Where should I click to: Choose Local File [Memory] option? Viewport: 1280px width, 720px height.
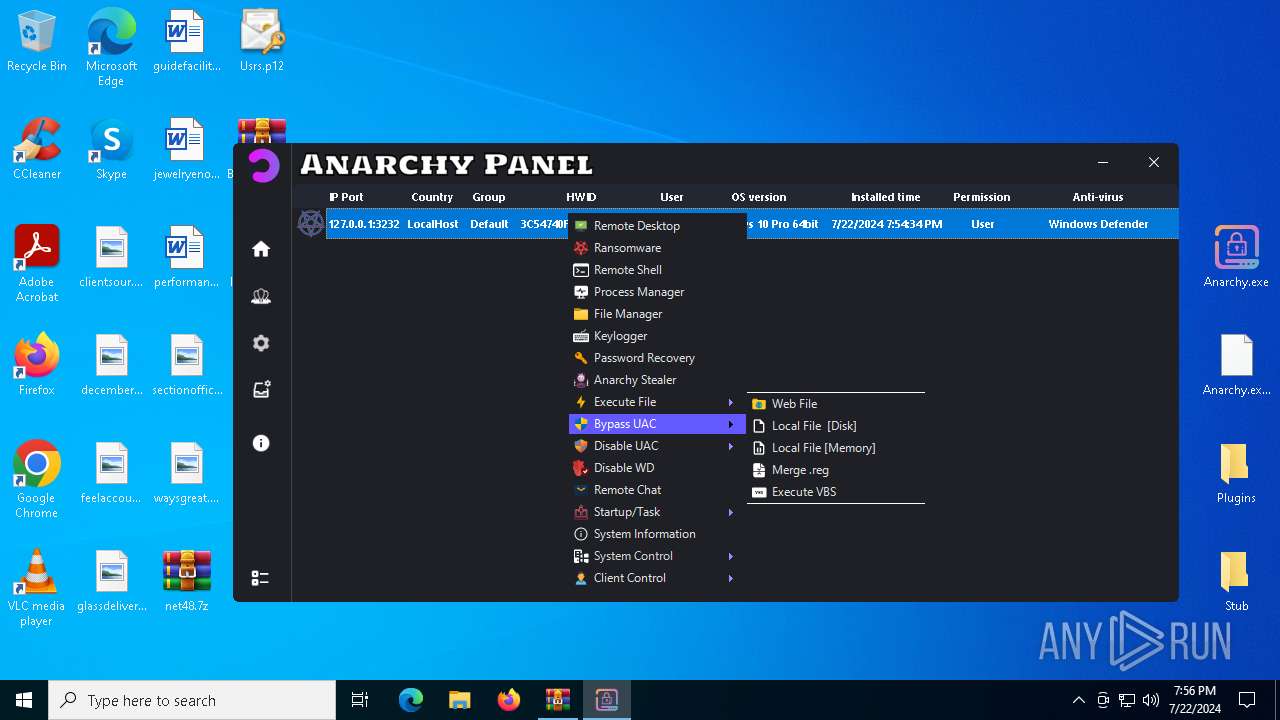pos(836,448)
